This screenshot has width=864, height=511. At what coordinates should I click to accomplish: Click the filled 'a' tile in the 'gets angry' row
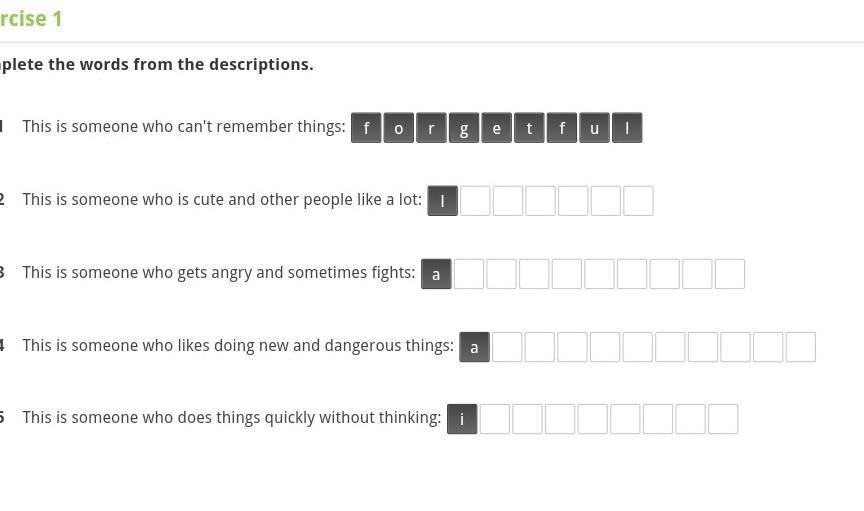pos(436,274)
